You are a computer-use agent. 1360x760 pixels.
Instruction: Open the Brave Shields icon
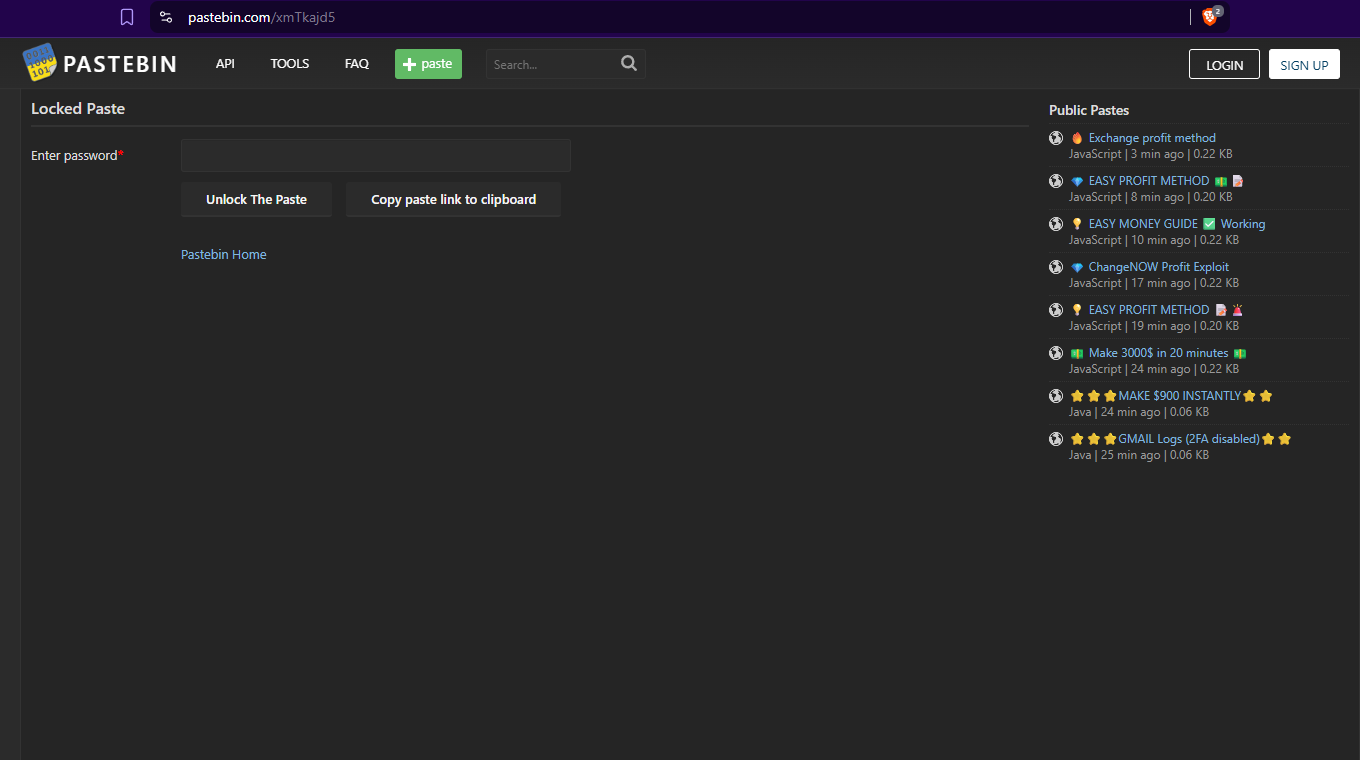pyautogui.click(x=1210, y=17)
